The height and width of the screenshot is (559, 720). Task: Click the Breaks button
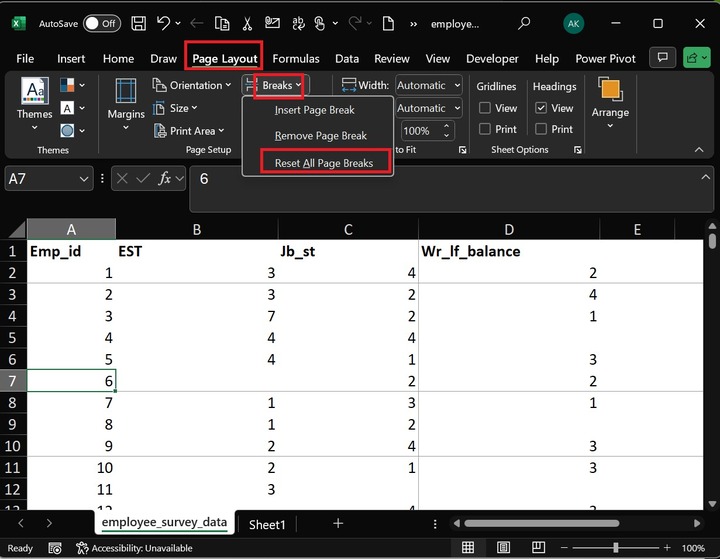point(277,86)
